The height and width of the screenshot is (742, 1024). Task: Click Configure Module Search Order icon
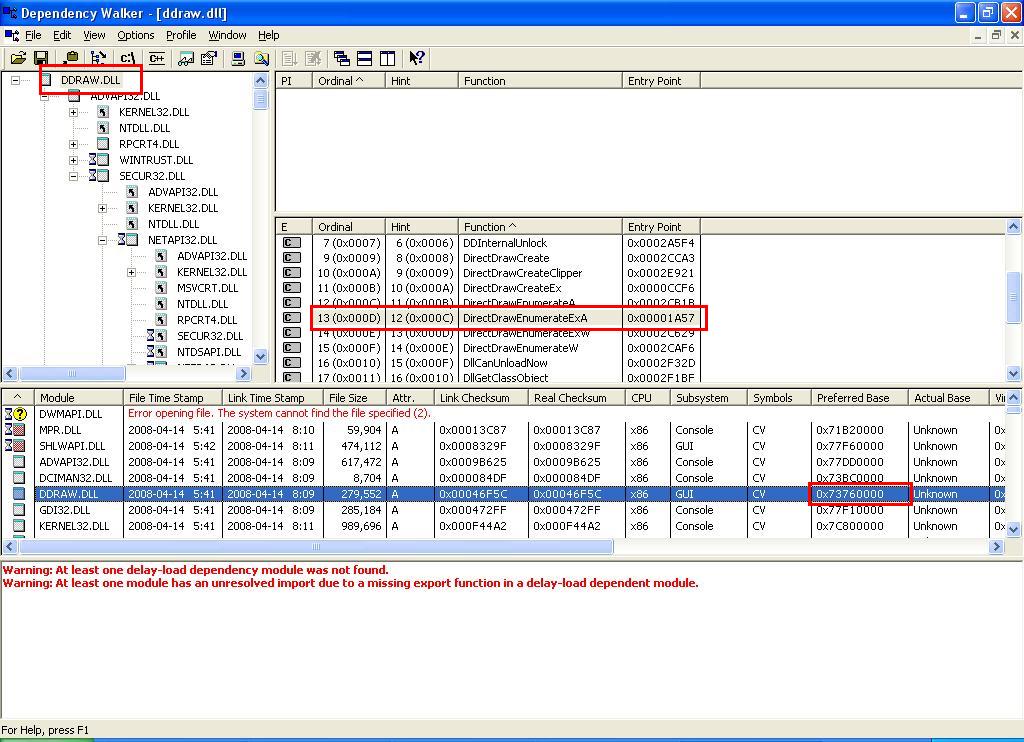[x=261, y=58]
